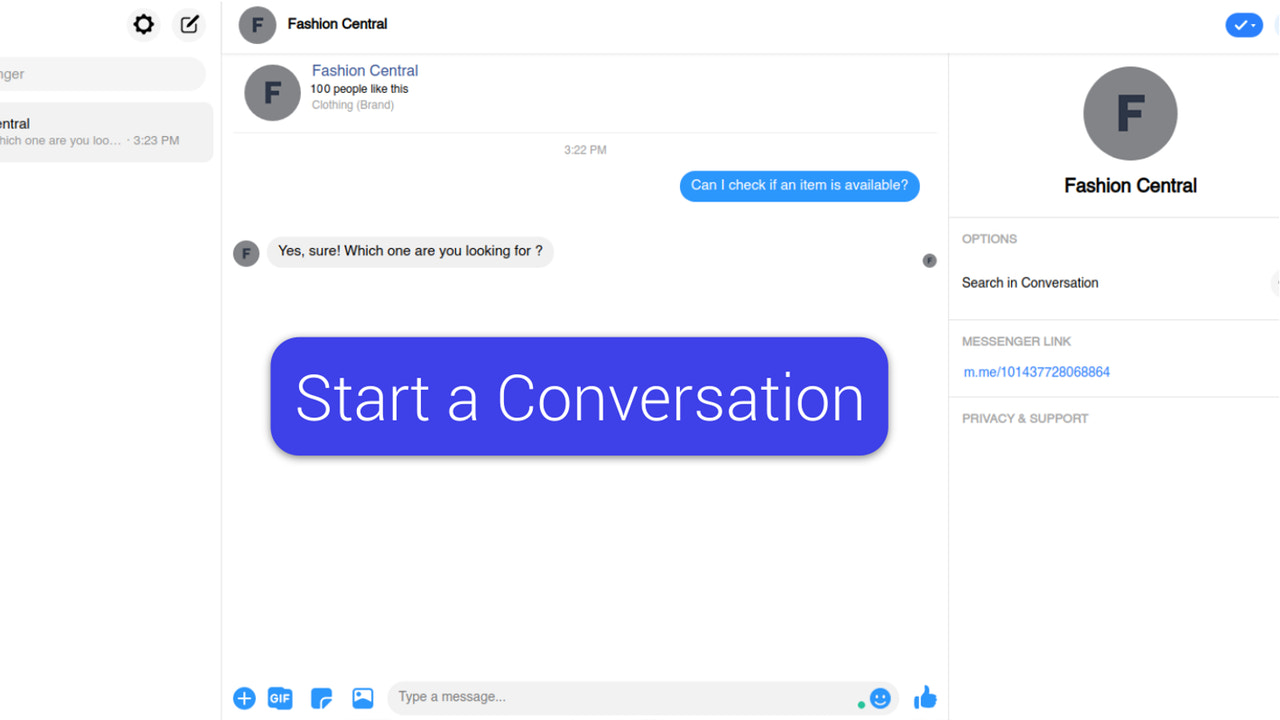Open Messenger settings gear
This screenshot has height=720, width=1280.
pyautogui.click(x=143, y=24)
